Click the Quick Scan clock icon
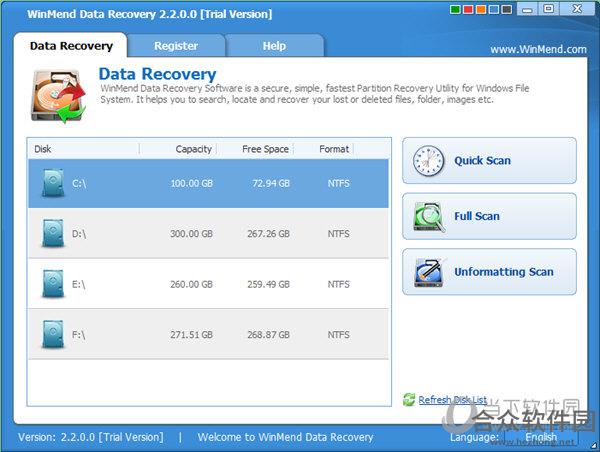 pos(429,161)
